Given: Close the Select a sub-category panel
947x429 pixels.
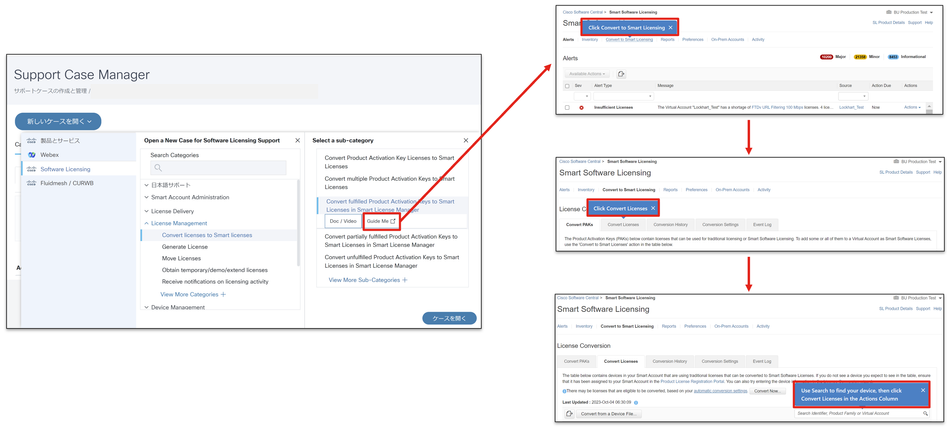Looking at the screenshot, I should pyautogui.click(x=466, y=140).
